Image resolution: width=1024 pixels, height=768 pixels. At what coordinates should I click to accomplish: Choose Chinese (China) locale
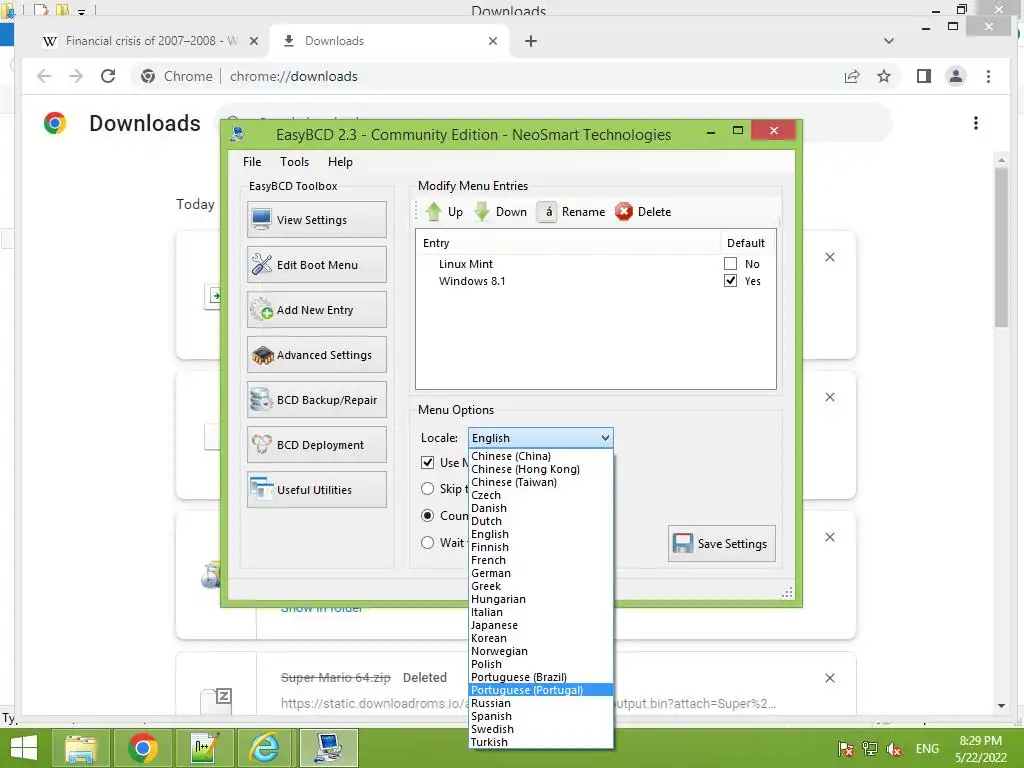tap(541, 456)
